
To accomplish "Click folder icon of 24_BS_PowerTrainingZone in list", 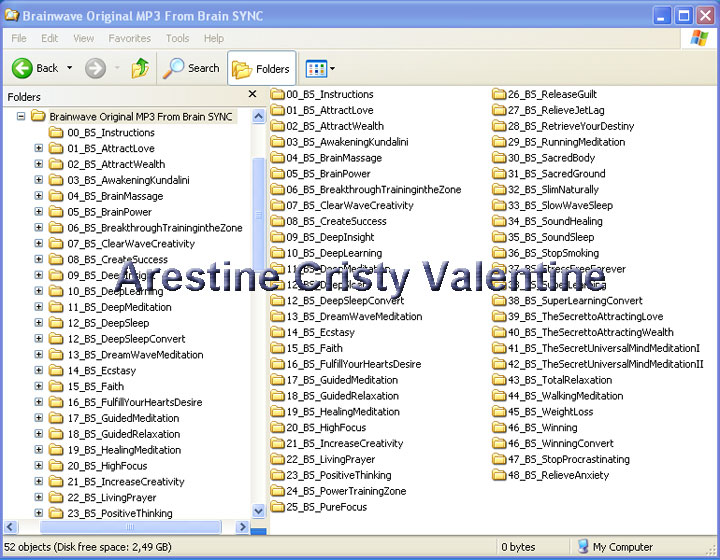I will pos(277,491).
